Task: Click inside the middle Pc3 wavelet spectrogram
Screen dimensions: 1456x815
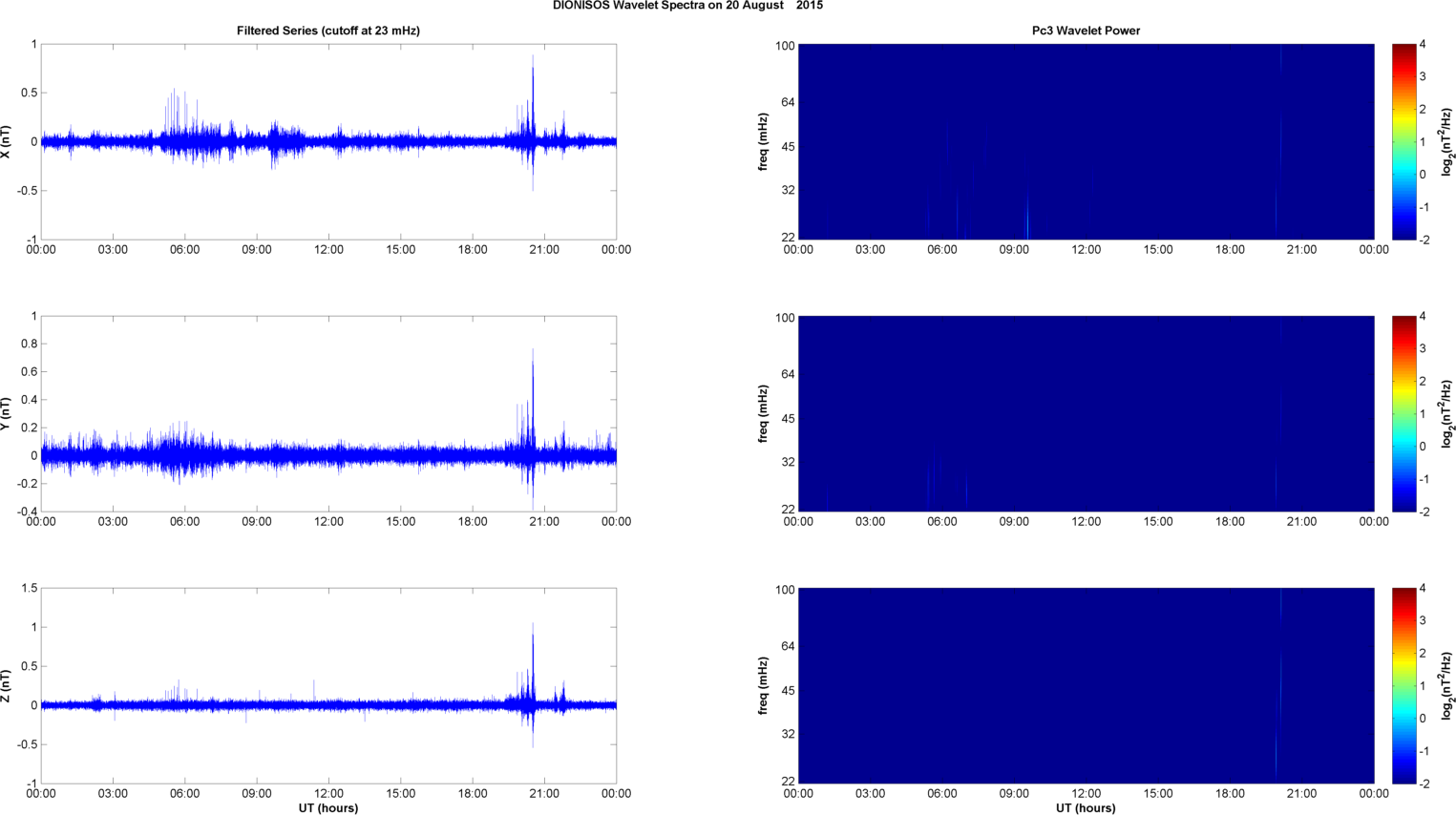Action: (x=1086, y=413)
